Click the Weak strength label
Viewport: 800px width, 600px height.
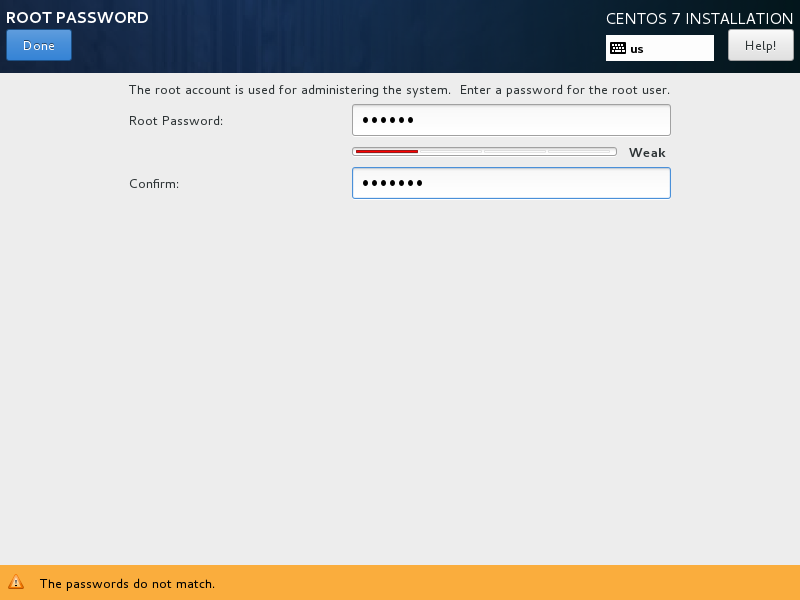[647, 153]
